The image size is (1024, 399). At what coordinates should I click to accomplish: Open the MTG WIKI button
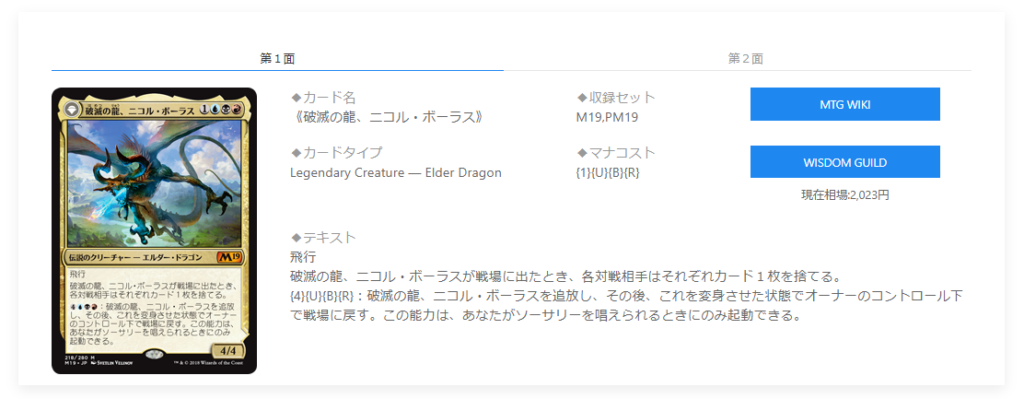point(844,104)
